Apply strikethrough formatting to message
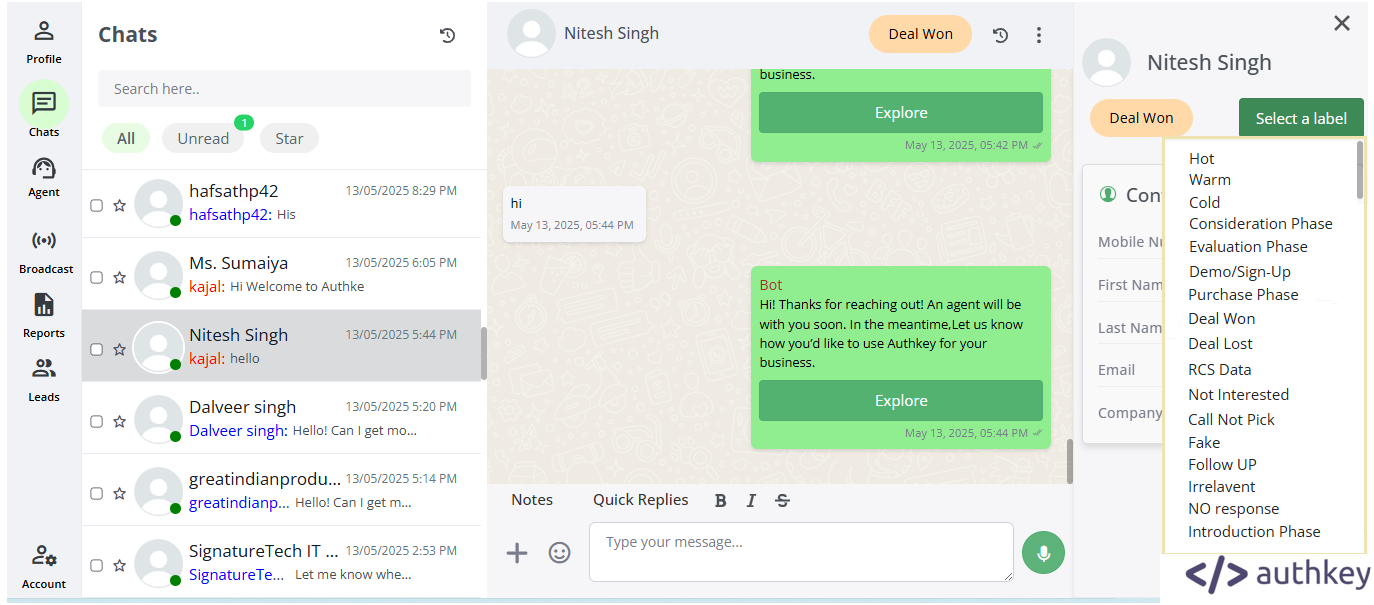This screenshot has height=605, width=1374. click(x=783, y=501)
